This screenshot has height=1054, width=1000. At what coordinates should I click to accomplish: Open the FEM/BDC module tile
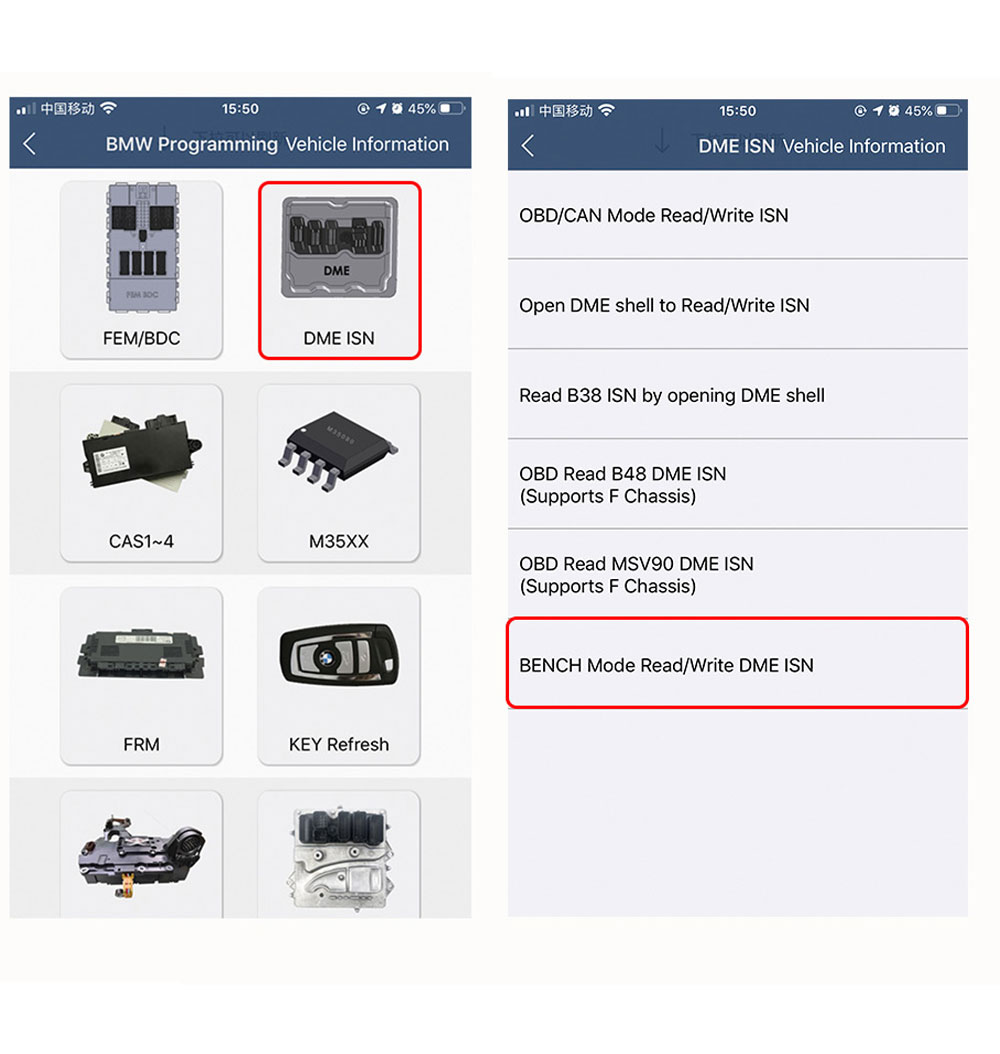pyautogui.click(x=141, y=270)
